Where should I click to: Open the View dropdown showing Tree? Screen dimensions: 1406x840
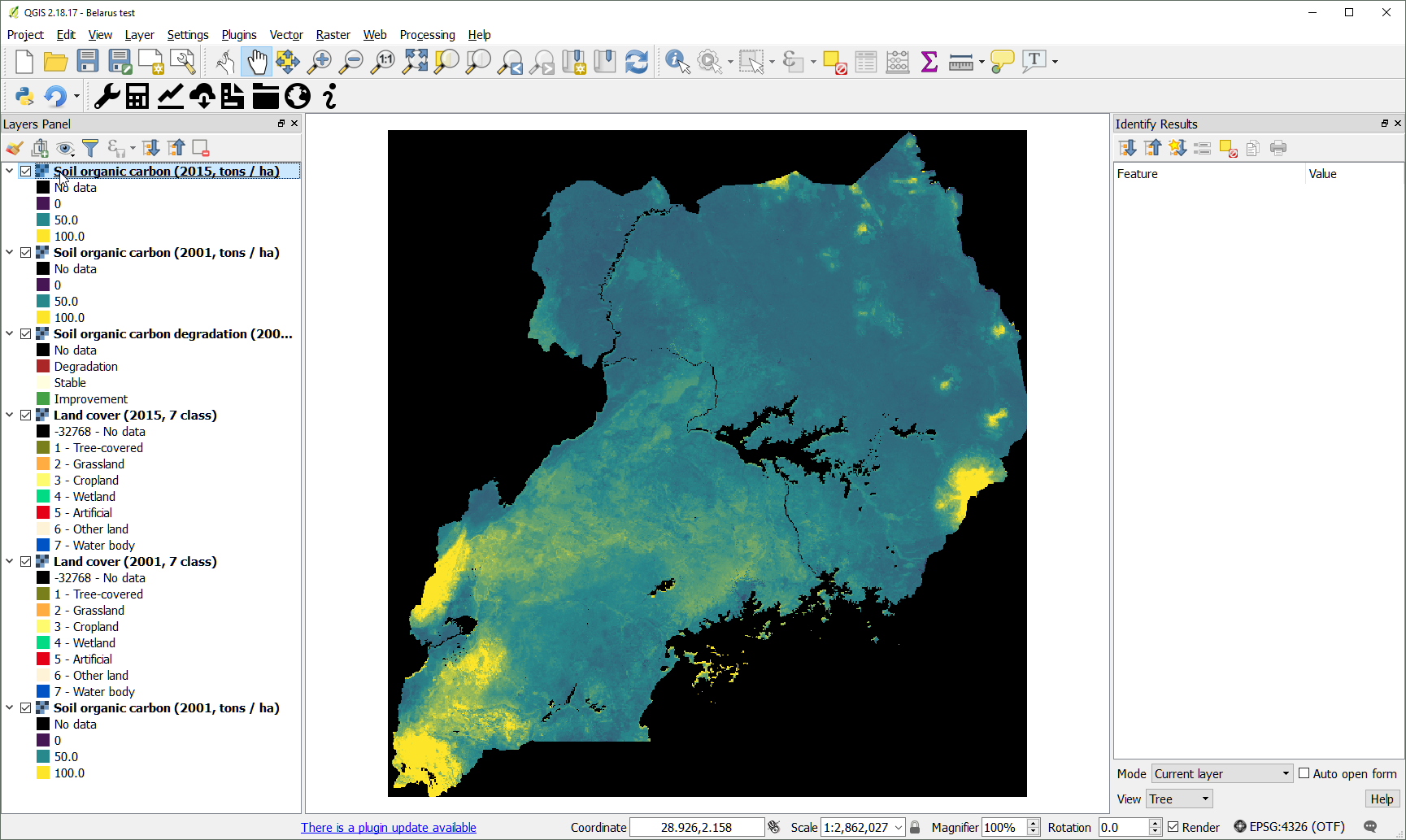(x=1179, y=799)
